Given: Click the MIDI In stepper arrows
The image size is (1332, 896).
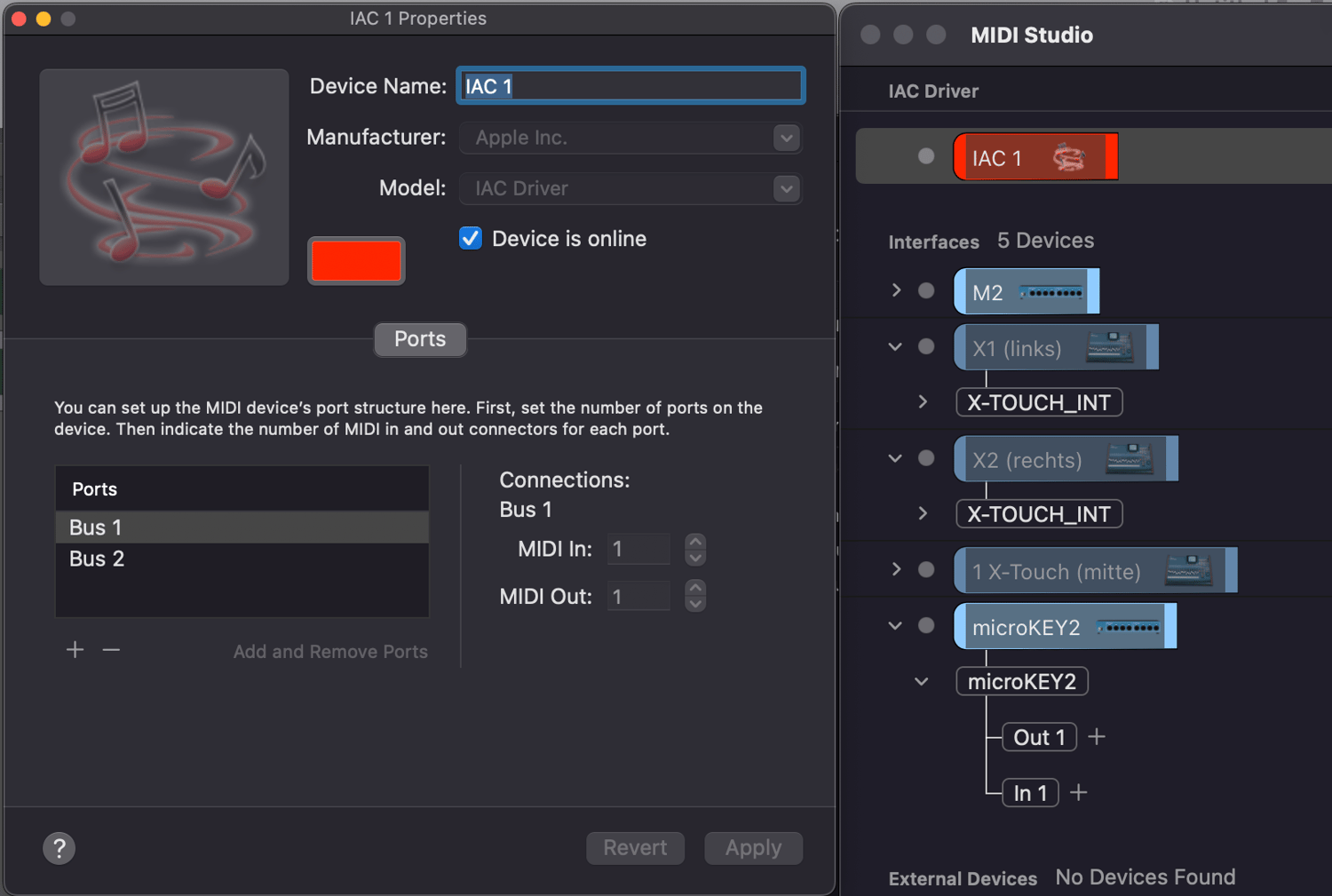Looking at the screenshot, I should pyautogui.click(x=696, y=550).
